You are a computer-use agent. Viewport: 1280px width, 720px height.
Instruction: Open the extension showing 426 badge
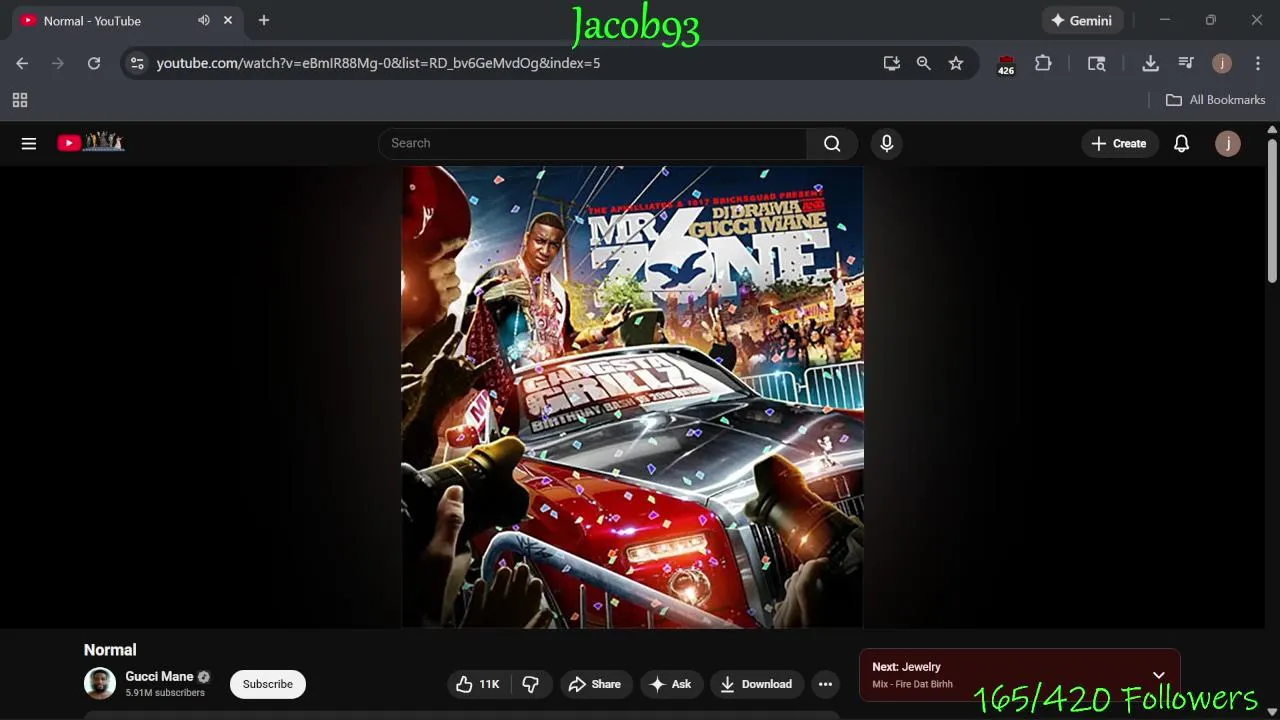point(1006,64)
